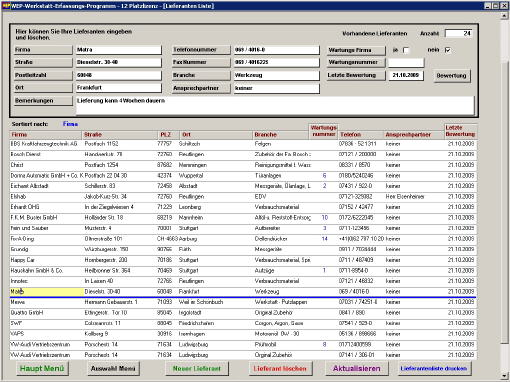Sort by the Ort column header
The height and width of the screenshot is (382, 510).
(x=216, y=135)
